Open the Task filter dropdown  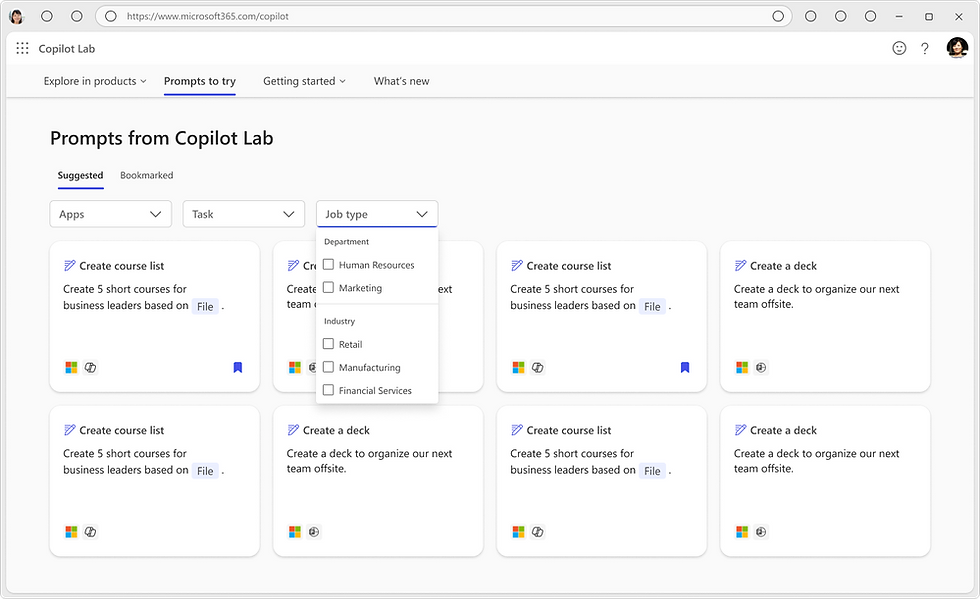tap(243, 214)
